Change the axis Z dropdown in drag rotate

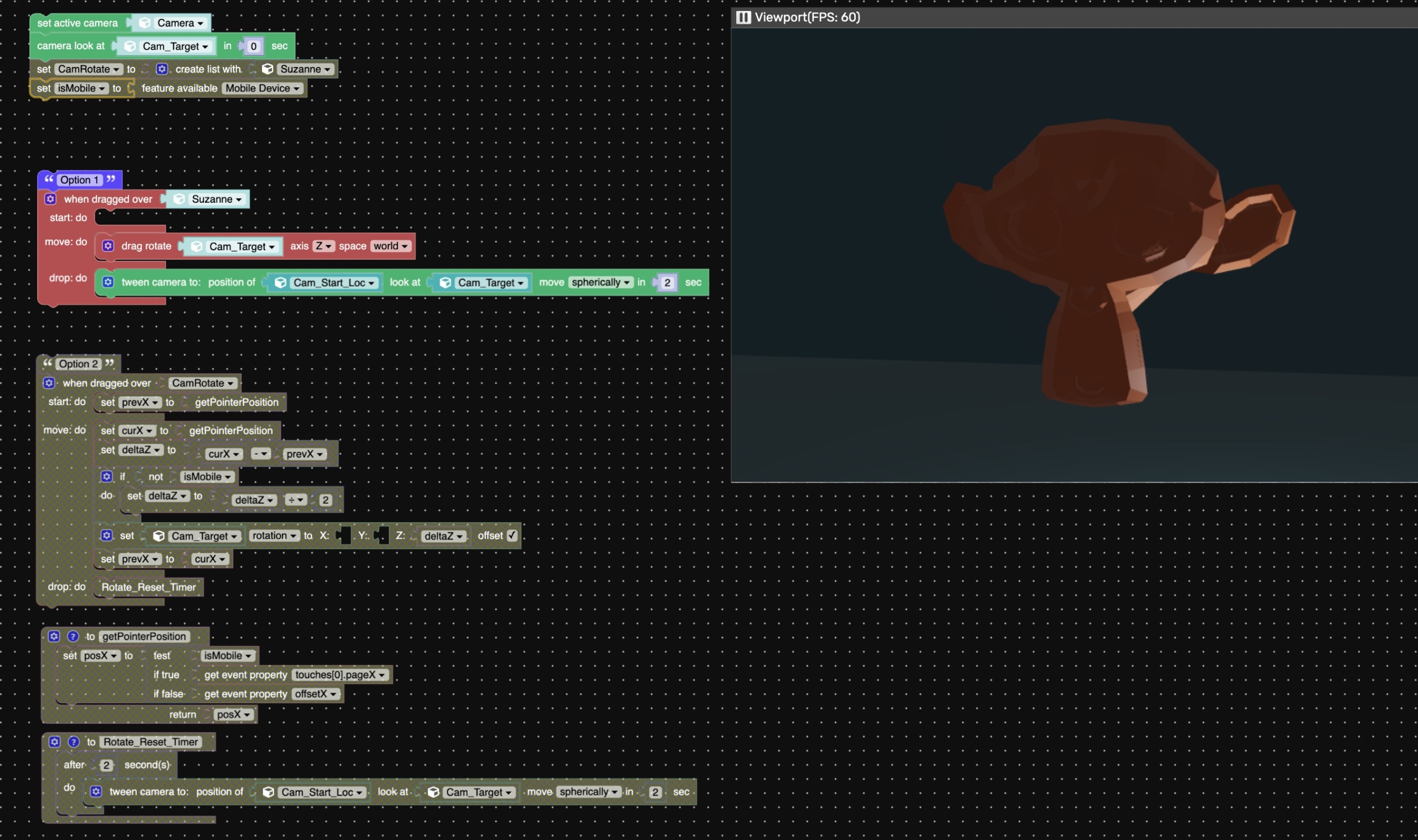point(324,246)
